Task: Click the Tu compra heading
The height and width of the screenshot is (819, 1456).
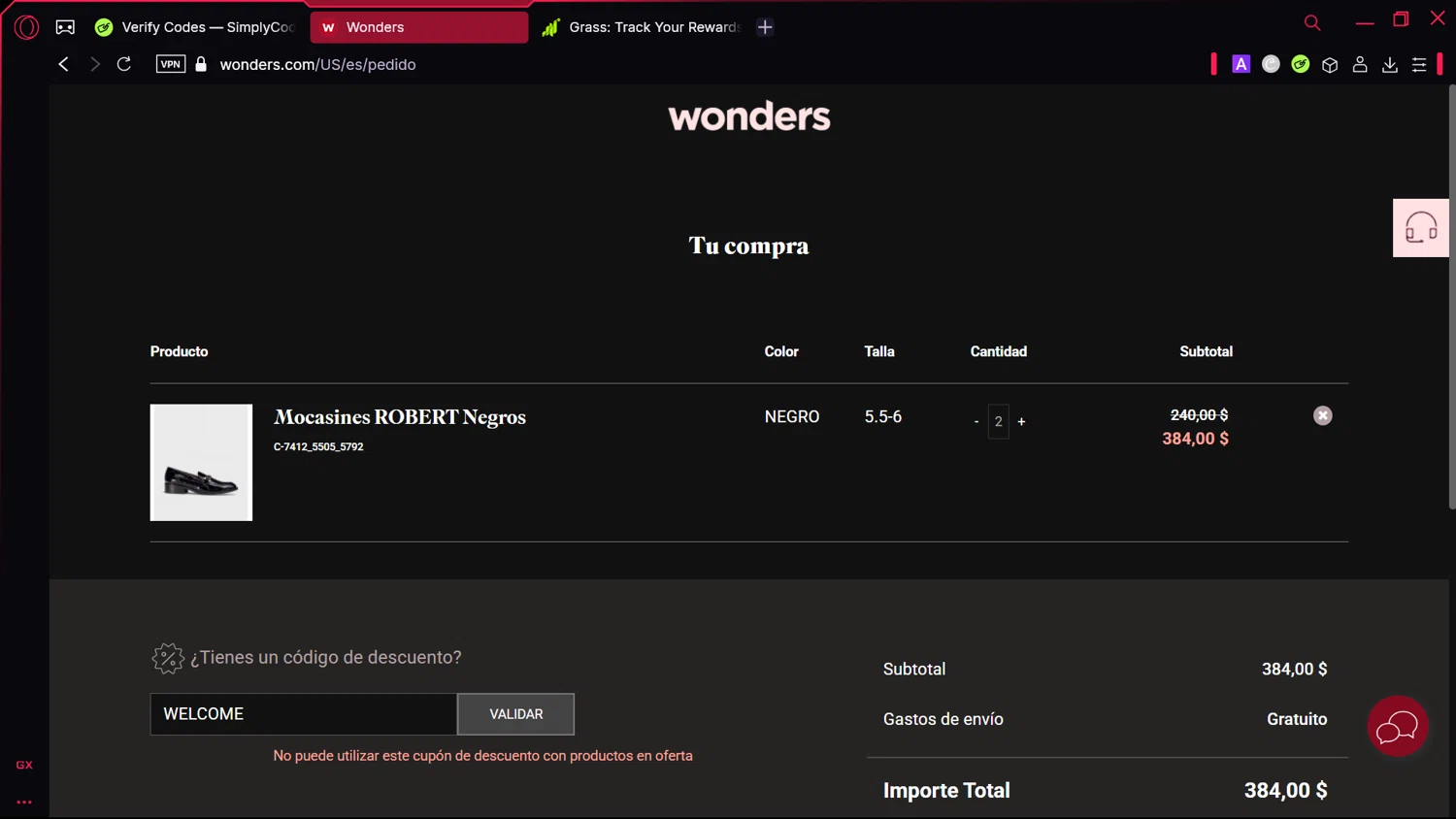Action: pyautogui.click(x=748, y=246)
